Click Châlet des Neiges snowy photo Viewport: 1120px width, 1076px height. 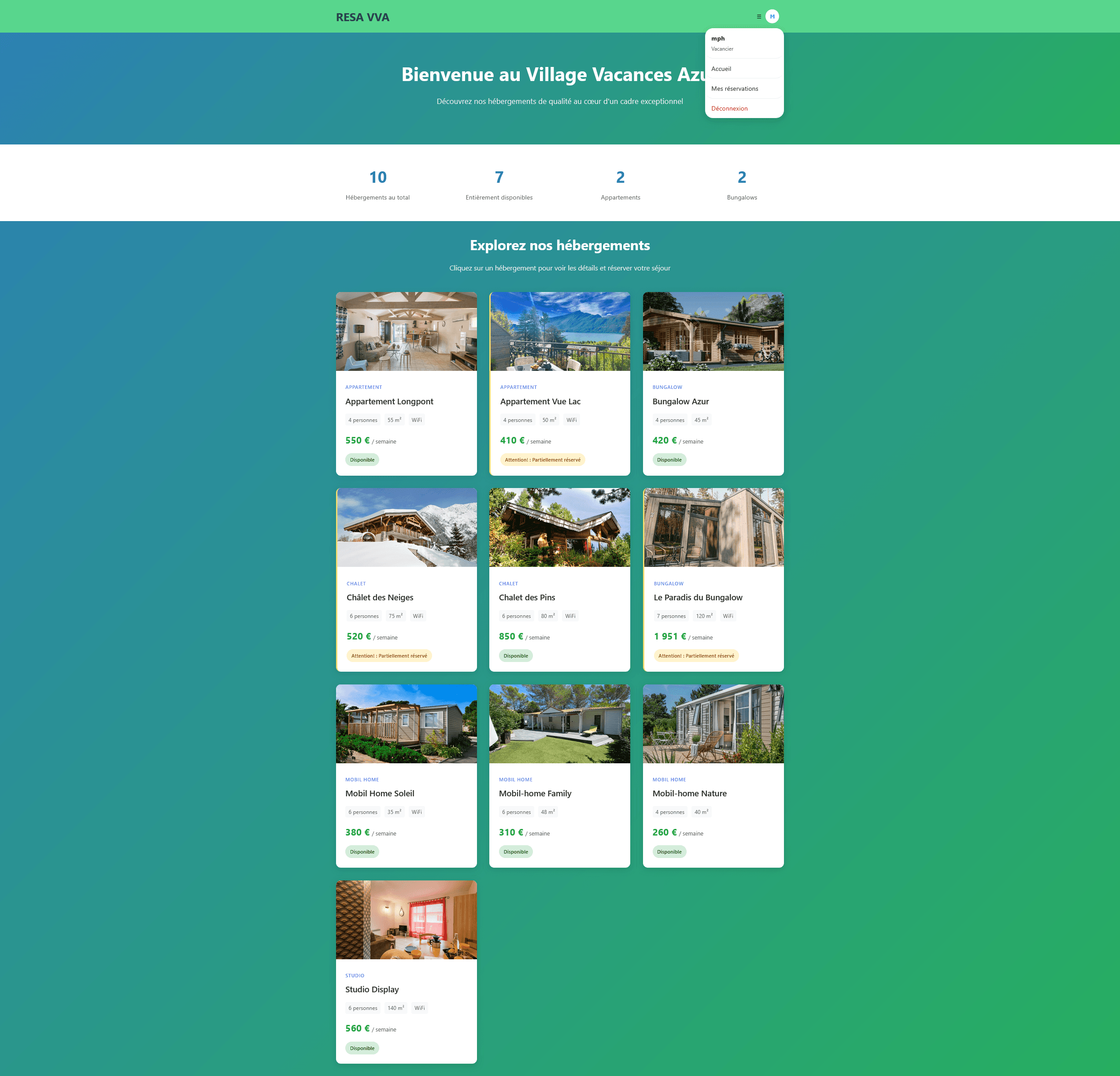406,527
